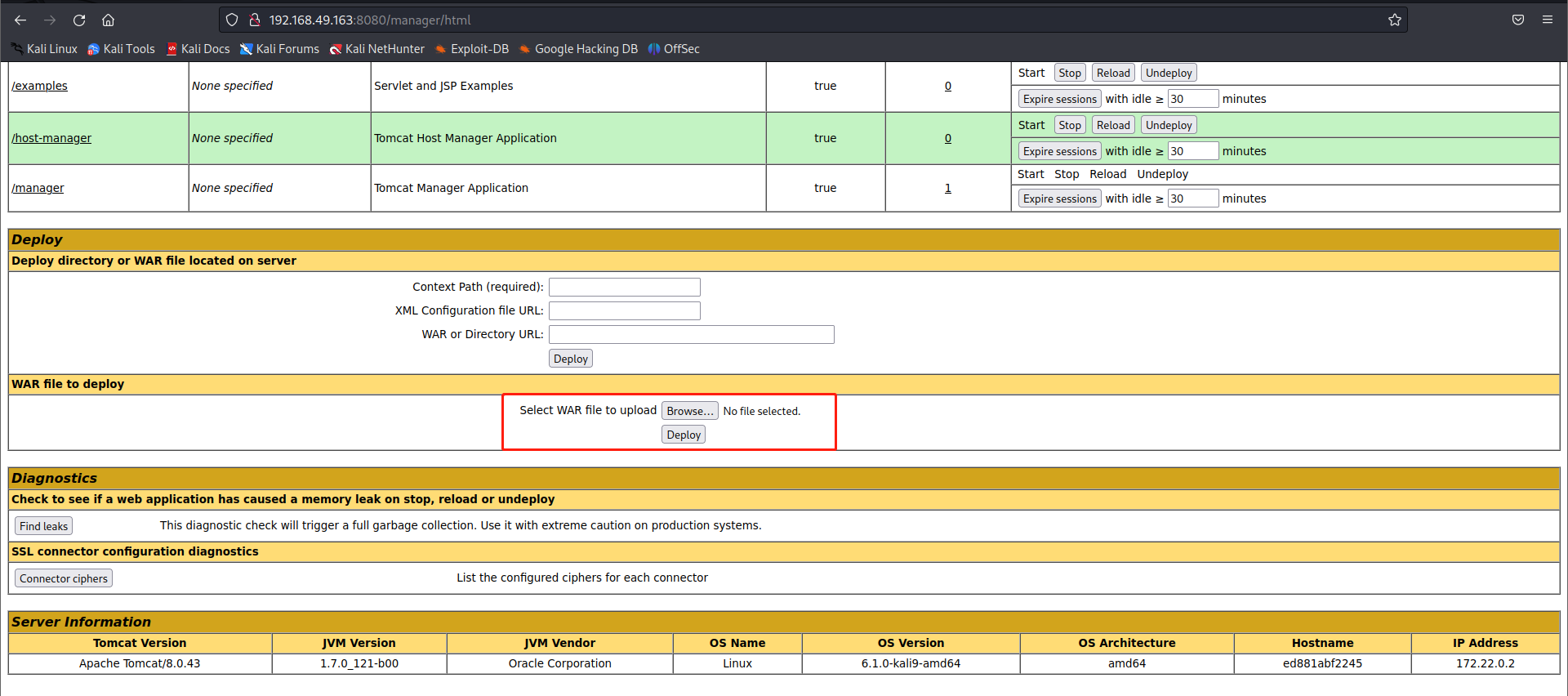Click the Find leaks button

[x=43, y=526]
